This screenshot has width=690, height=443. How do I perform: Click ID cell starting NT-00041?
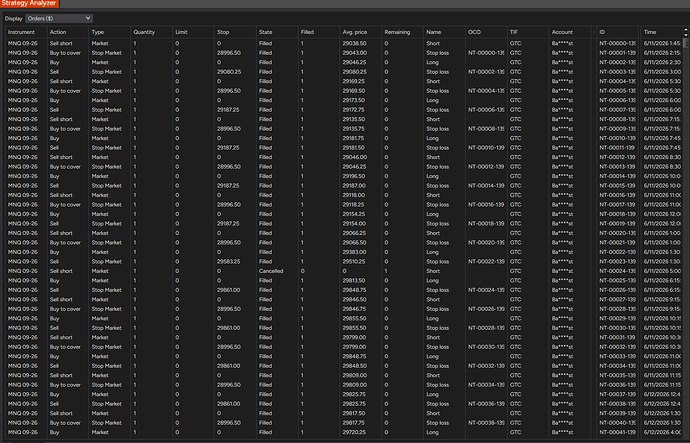point(617,432)
